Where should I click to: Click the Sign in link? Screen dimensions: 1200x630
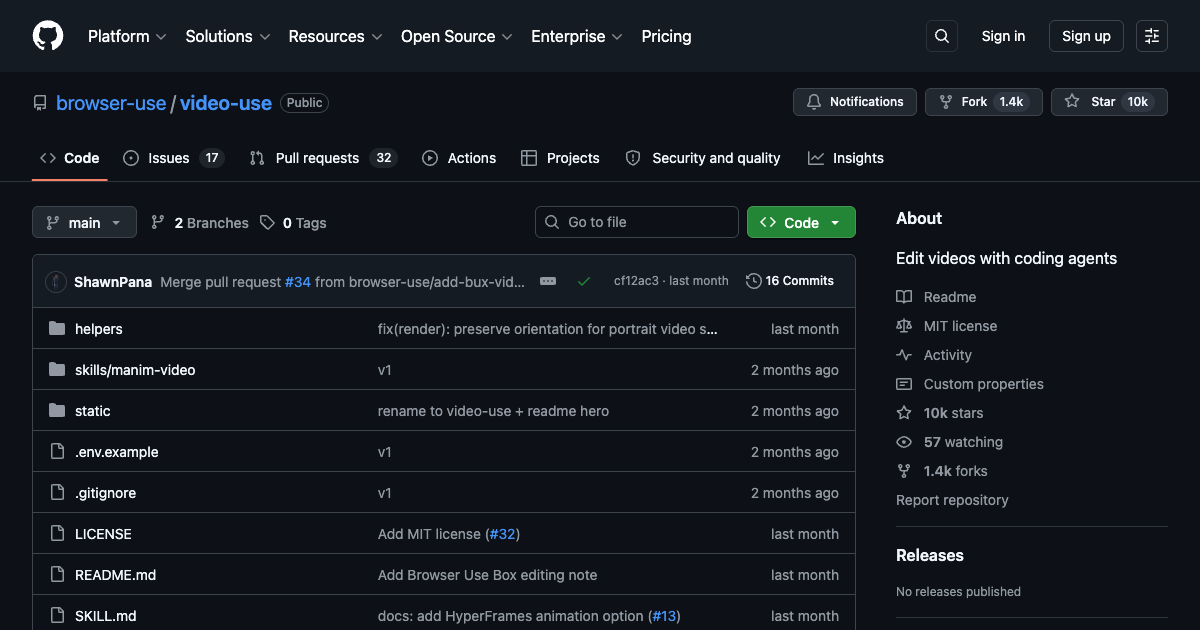coord(1003,36)
